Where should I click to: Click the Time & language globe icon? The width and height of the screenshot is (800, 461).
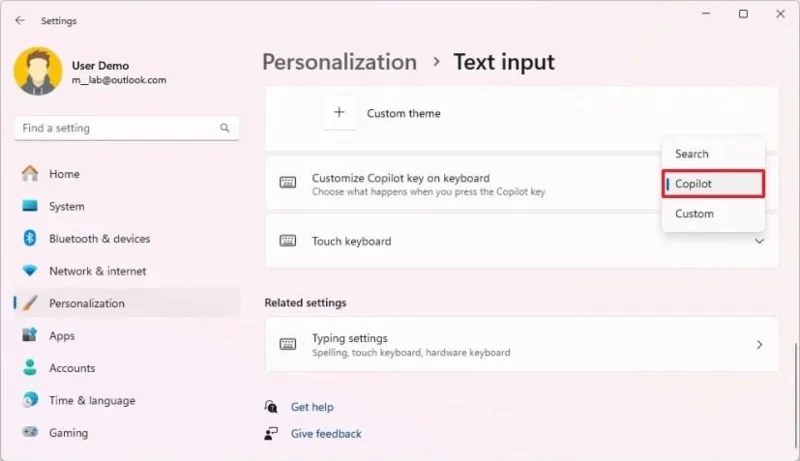tap(30, 399)
